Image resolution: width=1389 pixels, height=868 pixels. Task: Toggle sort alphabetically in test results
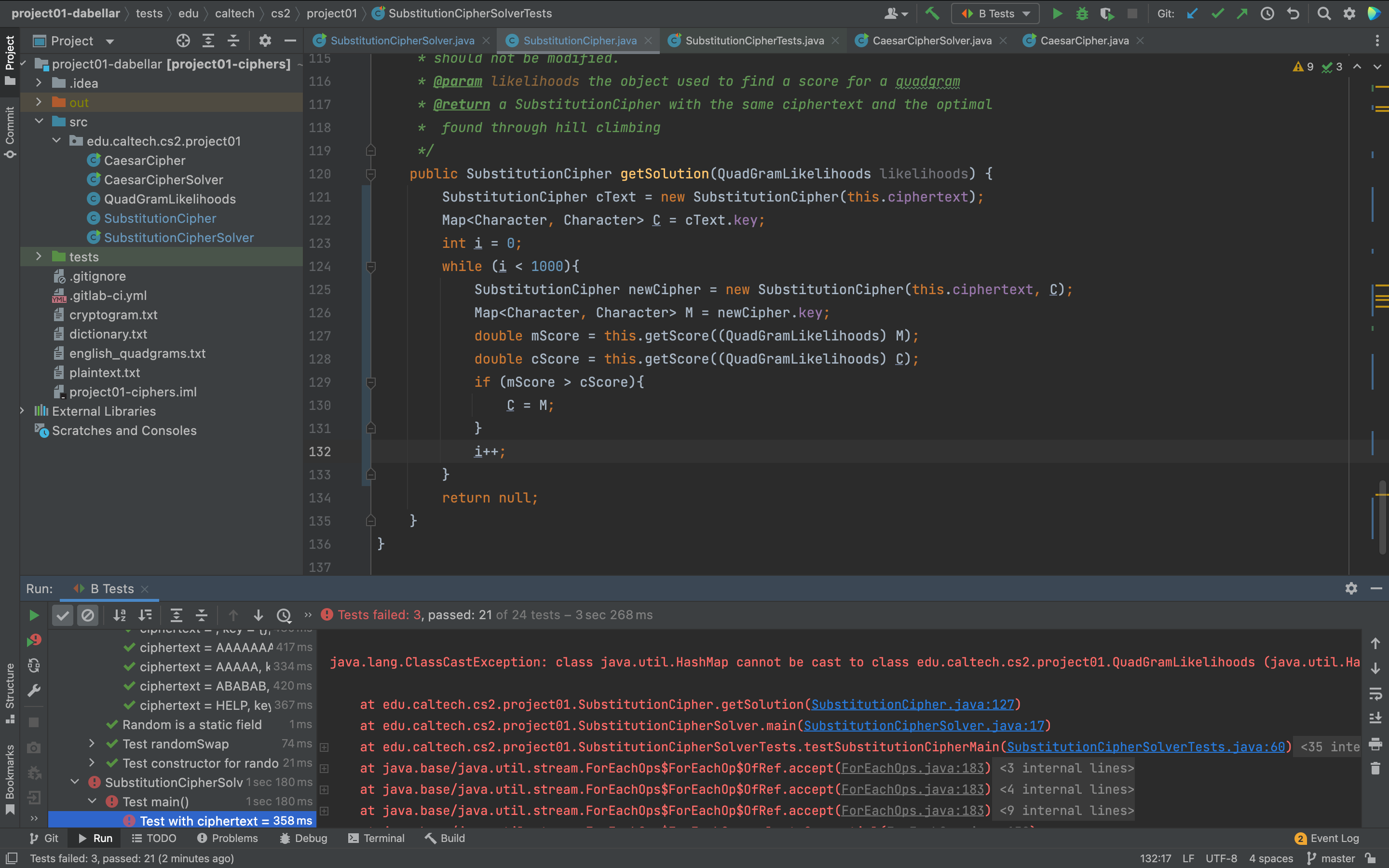tap(120, 615)
